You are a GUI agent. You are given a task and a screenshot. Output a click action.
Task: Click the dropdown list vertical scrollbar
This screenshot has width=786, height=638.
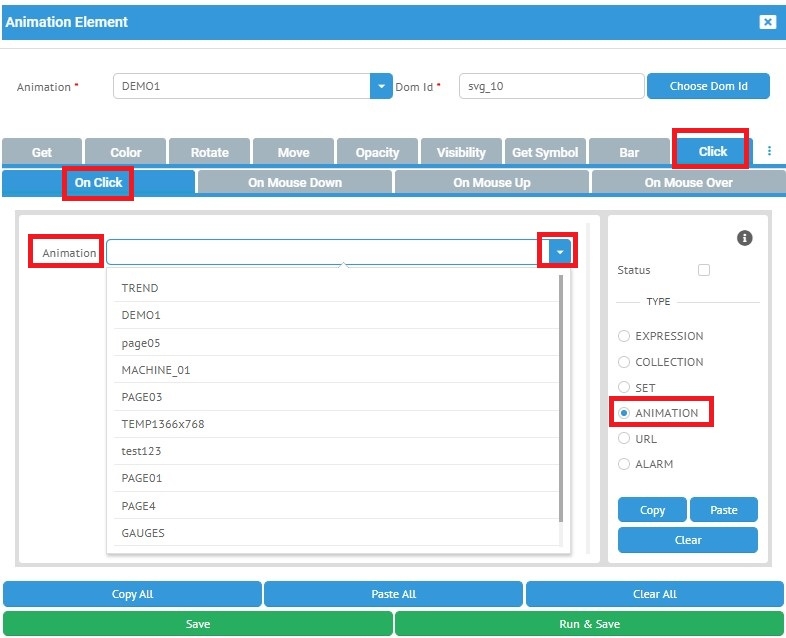[x=562, y=400]
